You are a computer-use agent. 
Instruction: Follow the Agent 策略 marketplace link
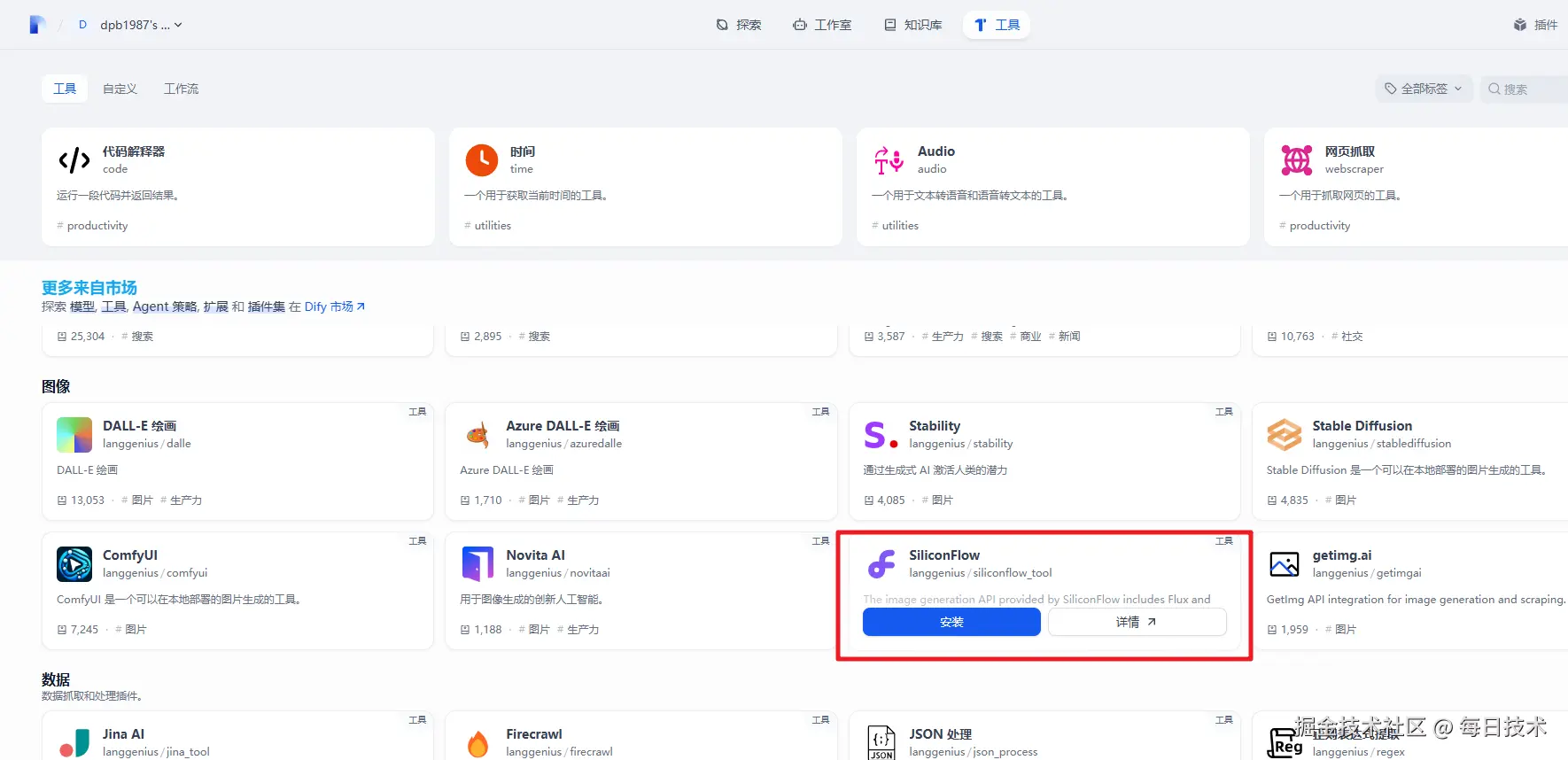point(165,306)
